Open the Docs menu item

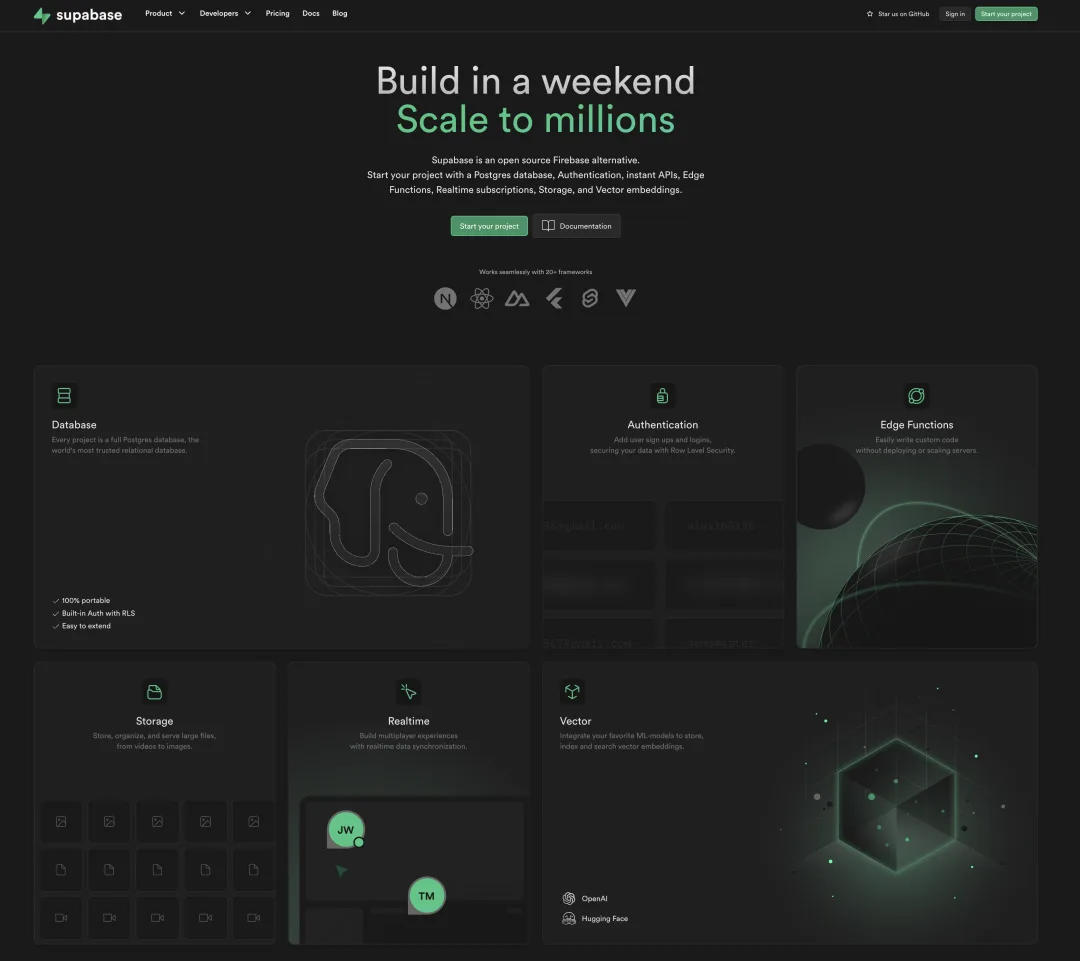(x=311, y=13)
